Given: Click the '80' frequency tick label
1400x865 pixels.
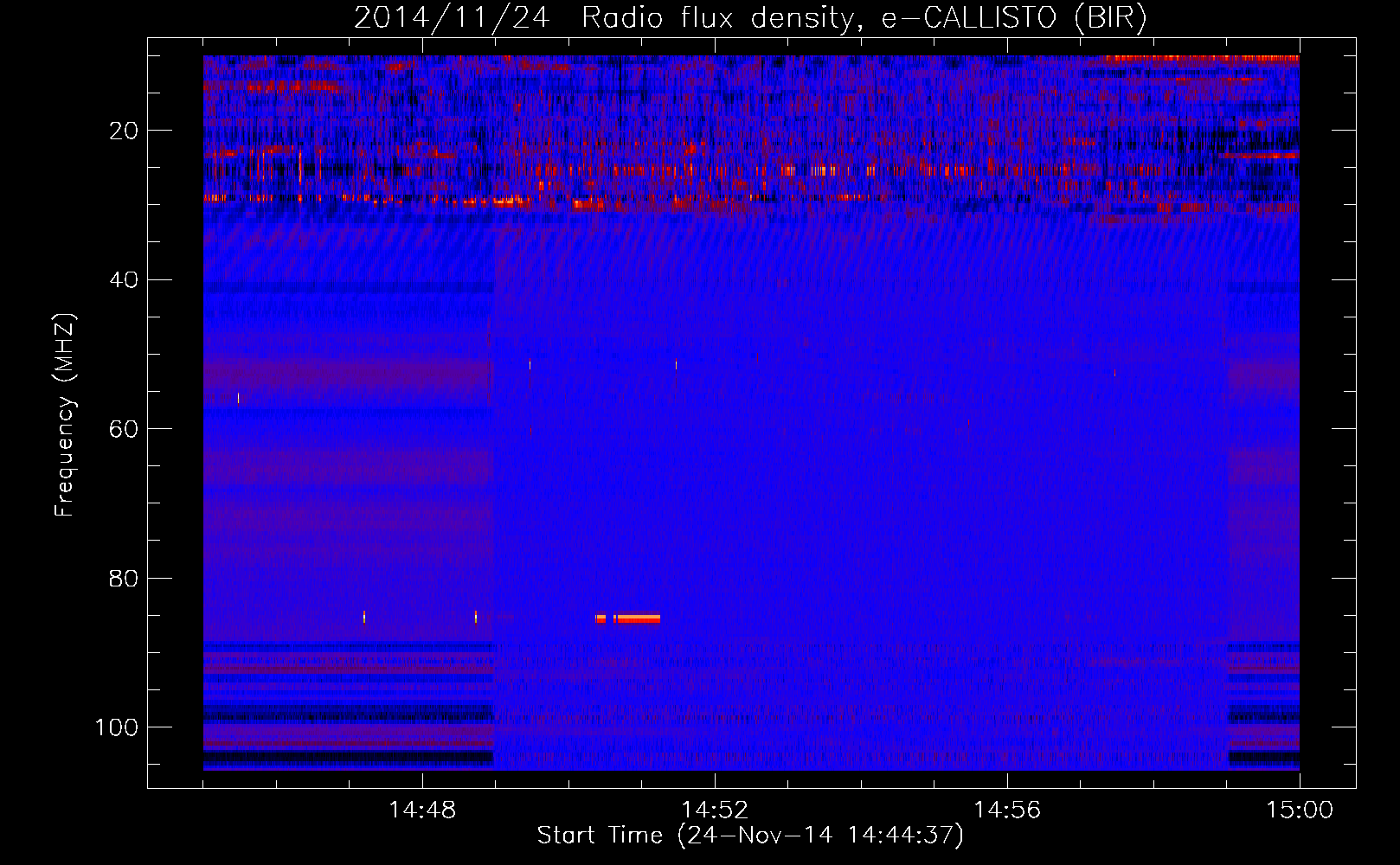Looking at the screenshot, I should click(x=125, y=578).
